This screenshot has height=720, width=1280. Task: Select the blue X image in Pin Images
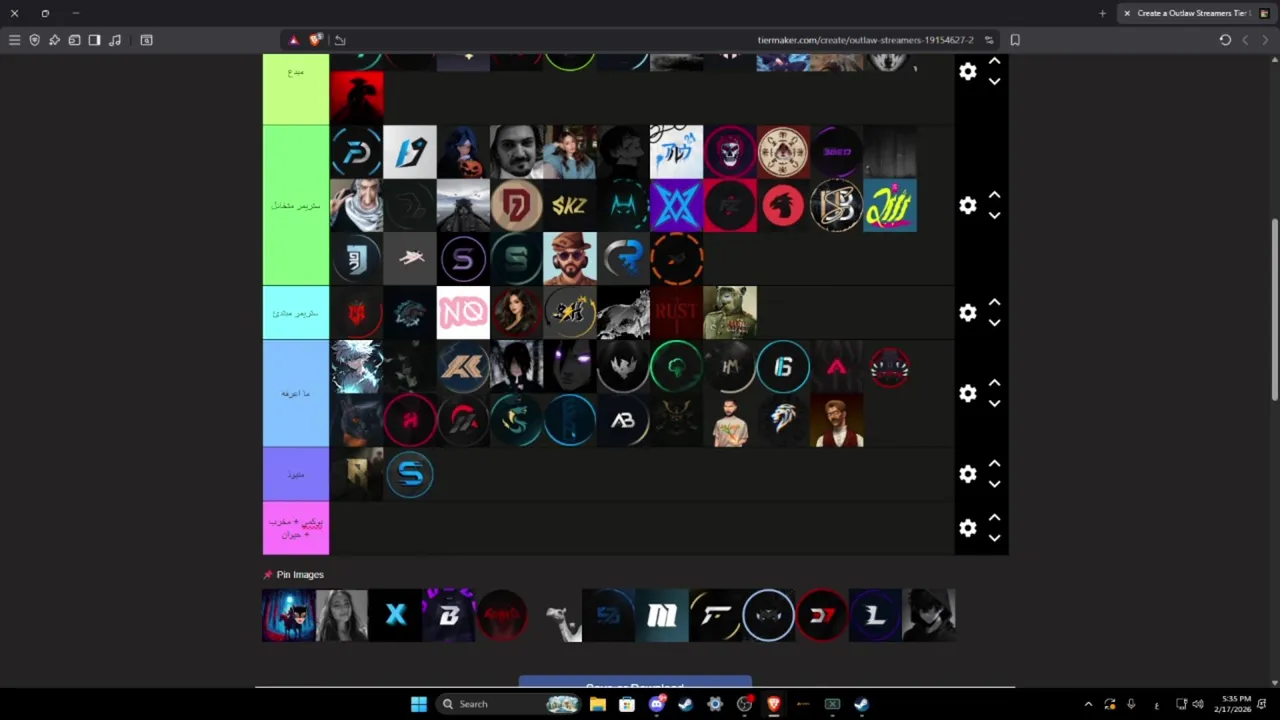point(395,615)
